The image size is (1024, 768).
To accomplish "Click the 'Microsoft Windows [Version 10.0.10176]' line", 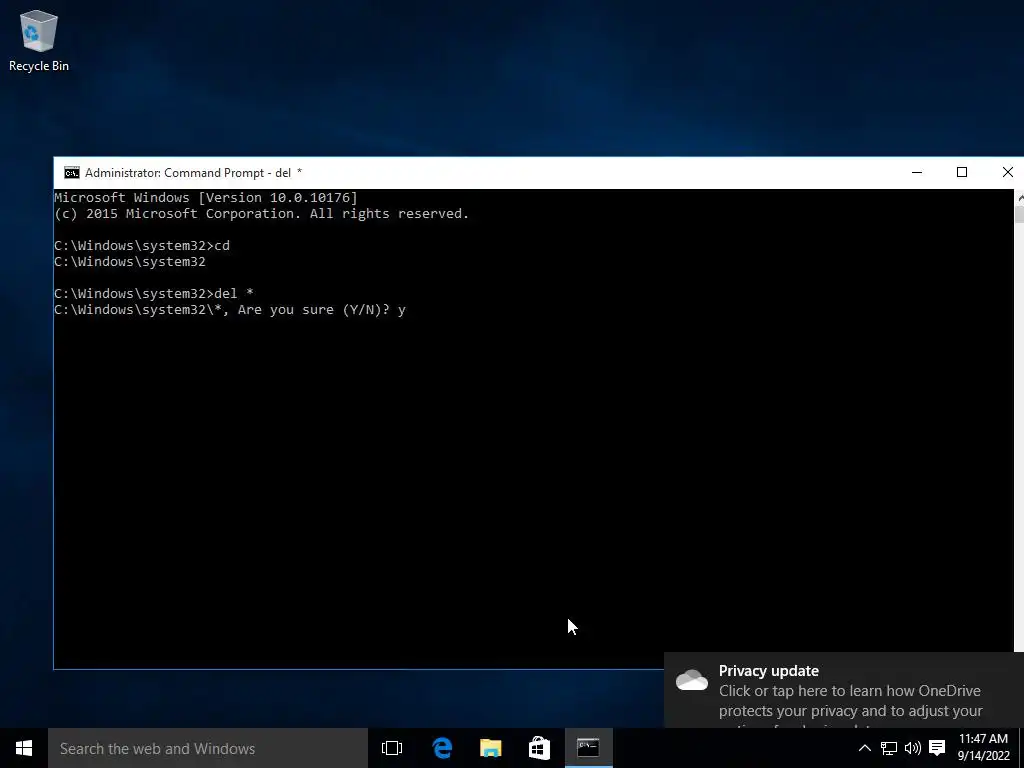I will coord(206,197).
